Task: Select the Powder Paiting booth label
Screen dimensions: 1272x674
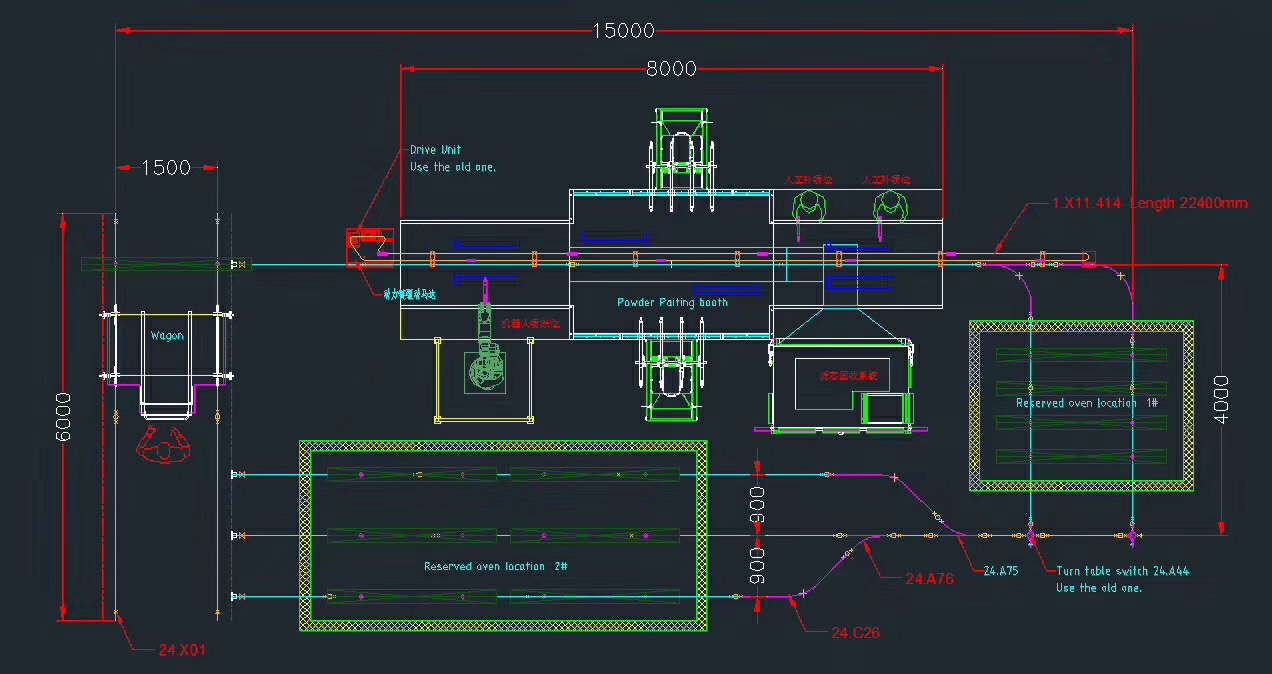Action: pyautogui.click(x=670, y=302)
